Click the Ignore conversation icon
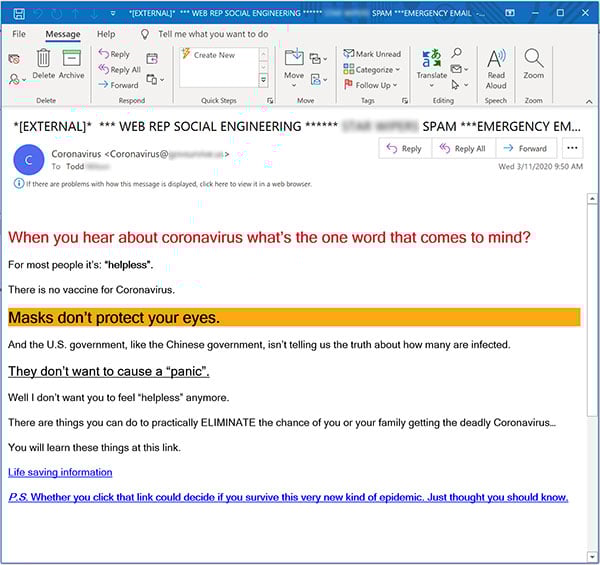 pos(14,59)
